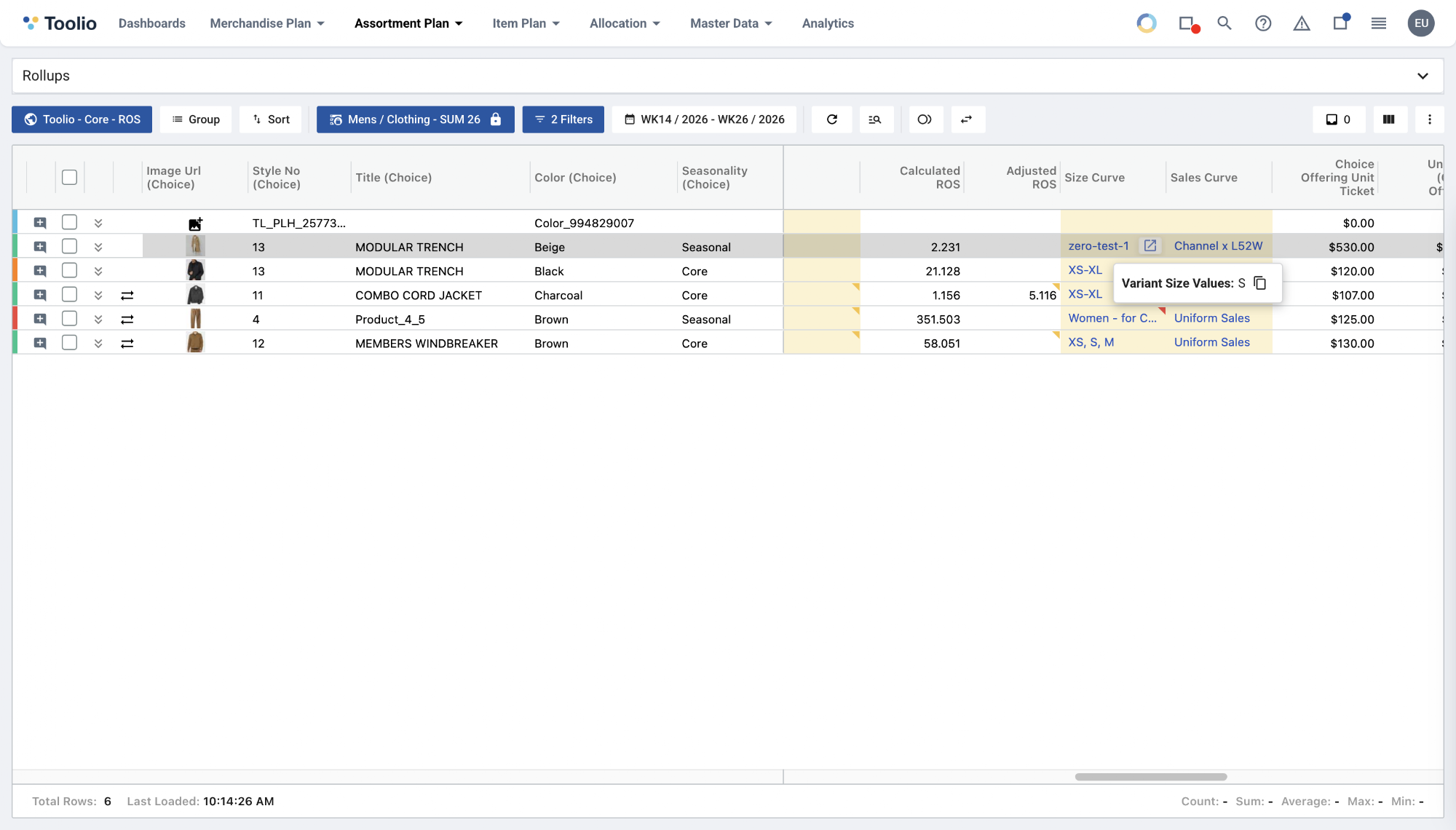Viewport: 1456px width, 830px height.
Task: Check the COMBO CORD JACKET row checkbox
Action: tap(69, 294)
